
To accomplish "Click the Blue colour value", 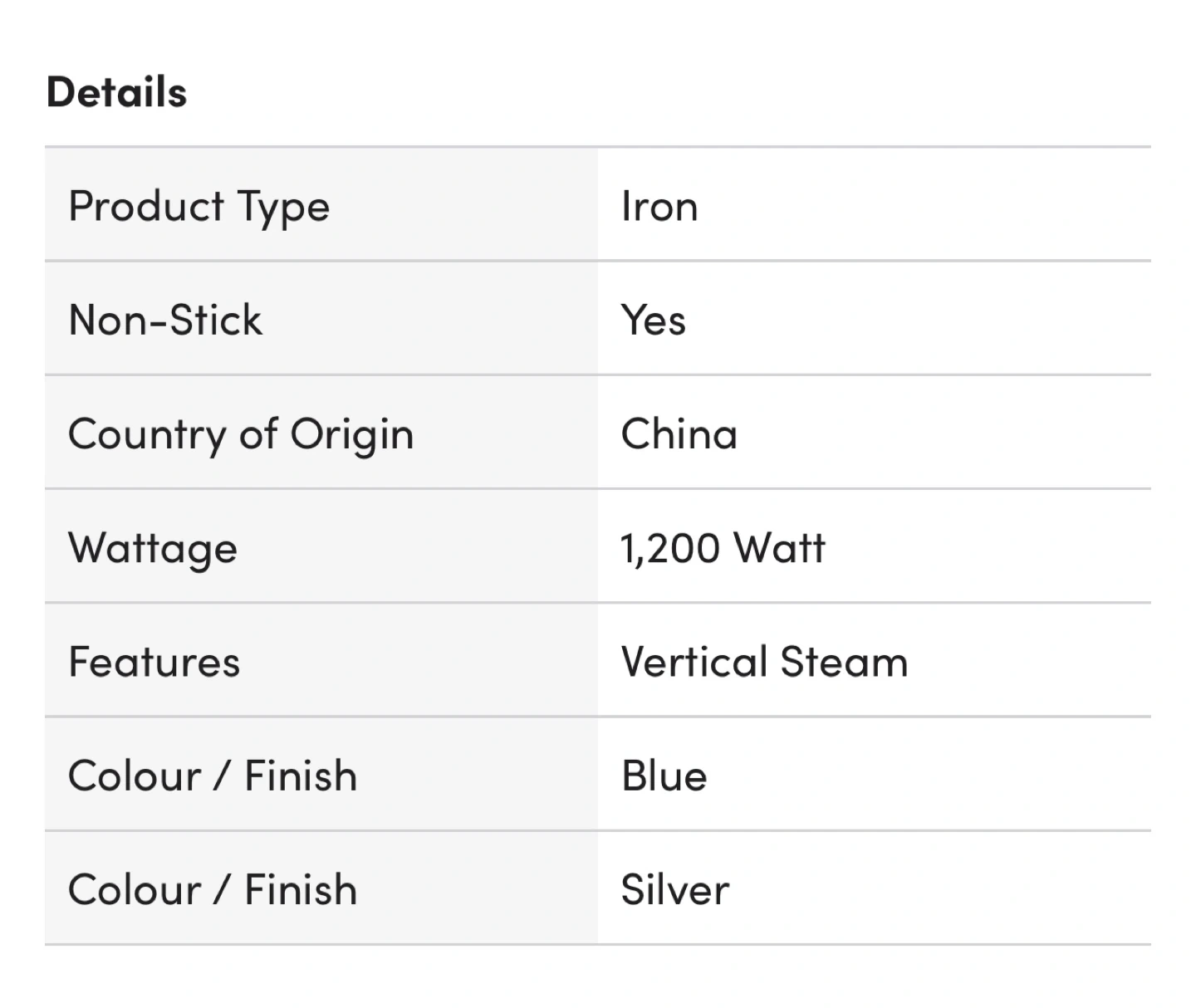I will [x=664, y=776].
